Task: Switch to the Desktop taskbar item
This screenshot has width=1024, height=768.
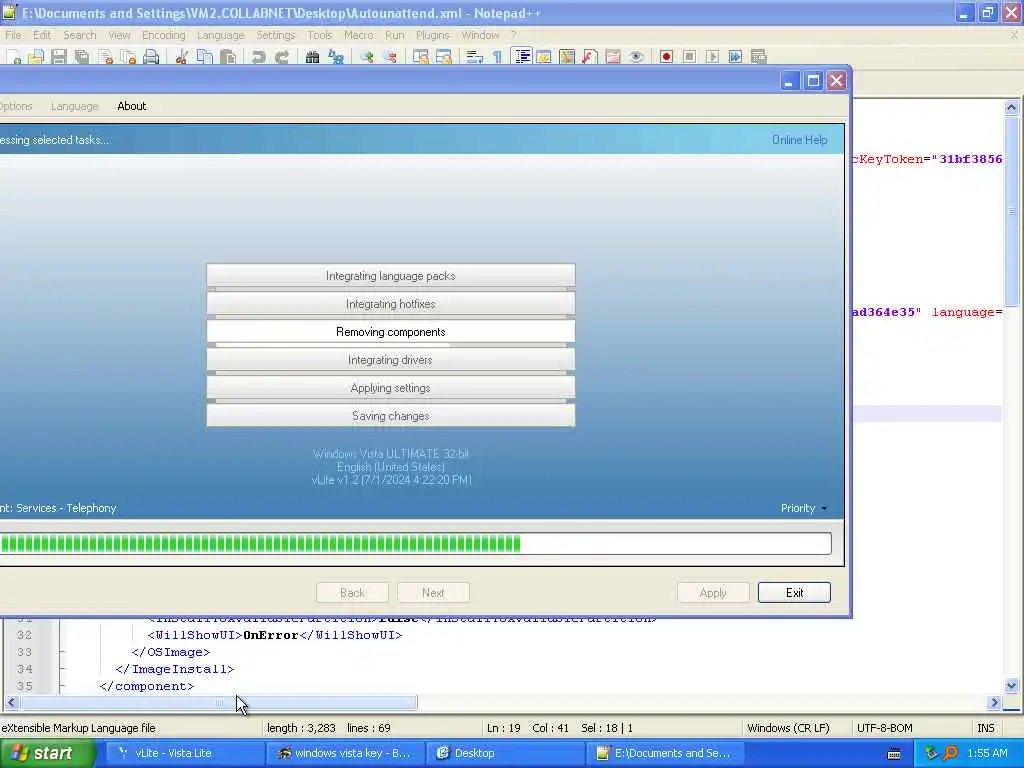Action: click(x=505, y=753)
